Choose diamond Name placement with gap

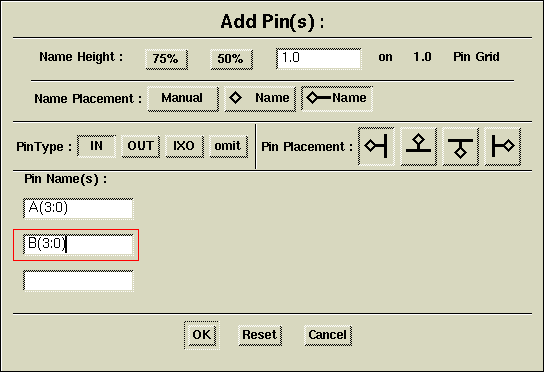coord(260,99)
